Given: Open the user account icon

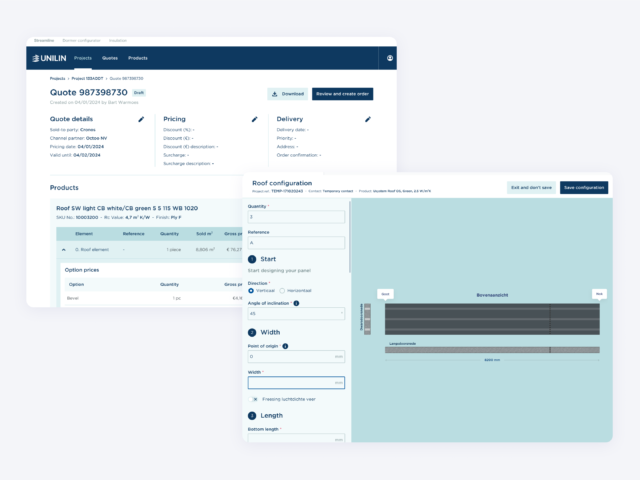Looking at the screenshot, I should [x=388, y=58].
